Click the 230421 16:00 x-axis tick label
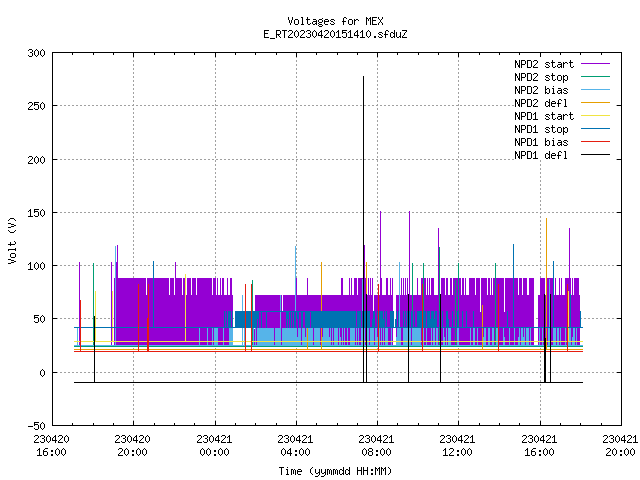 pyautogui.click(x=539, y=446)
